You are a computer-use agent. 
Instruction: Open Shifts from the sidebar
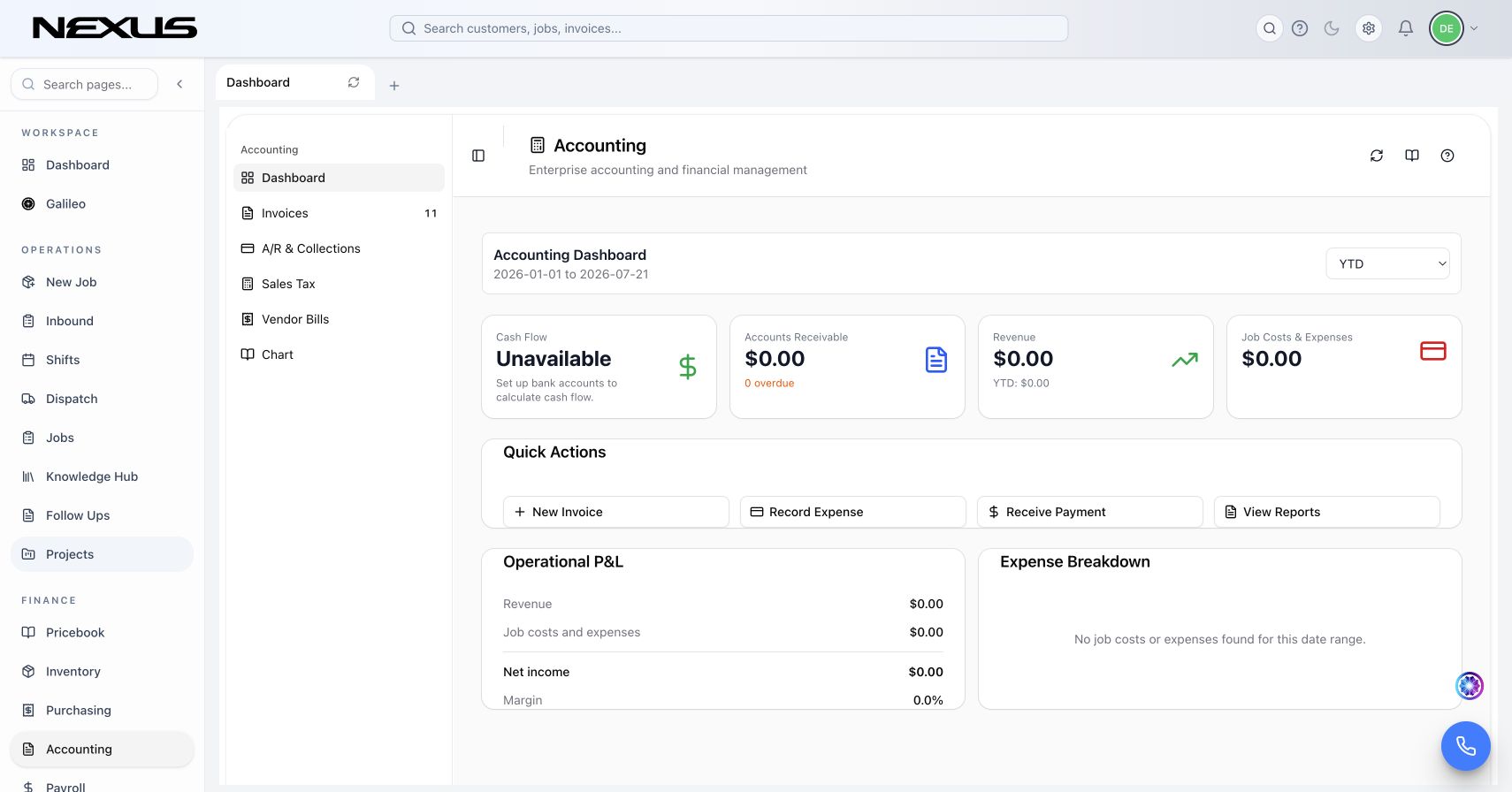[x=102, y=360]
